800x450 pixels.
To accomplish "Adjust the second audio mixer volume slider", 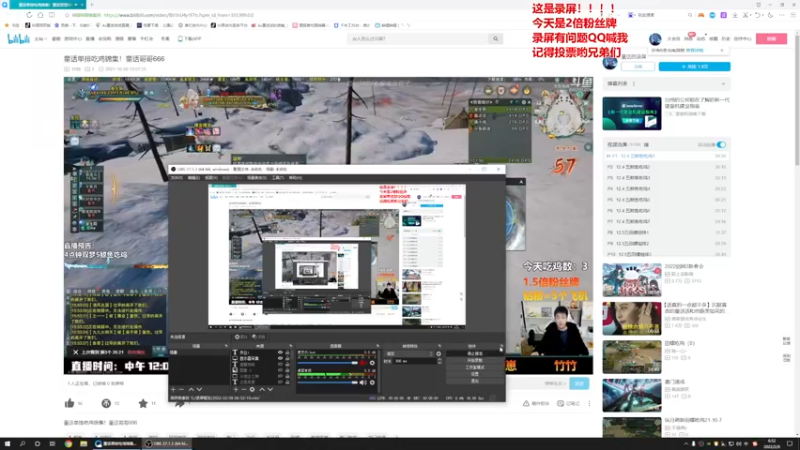I will 328,382.
